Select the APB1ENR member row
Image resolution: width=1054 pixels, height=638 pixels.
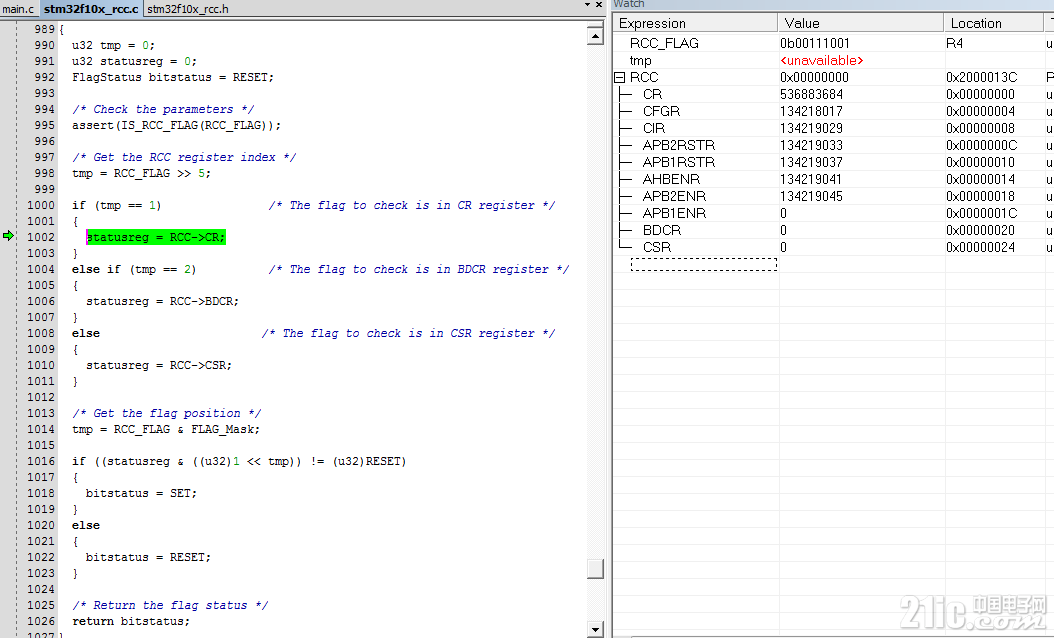(674, 213)
